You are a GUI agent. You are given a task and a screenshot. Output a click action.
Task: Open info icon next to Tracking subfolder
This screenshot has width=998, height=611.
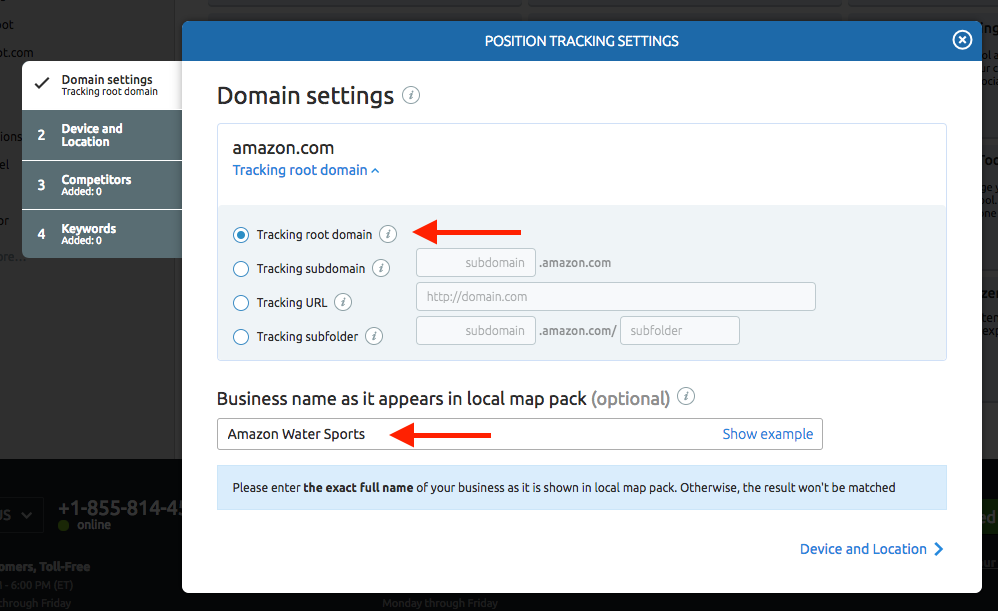coord(374,336)
